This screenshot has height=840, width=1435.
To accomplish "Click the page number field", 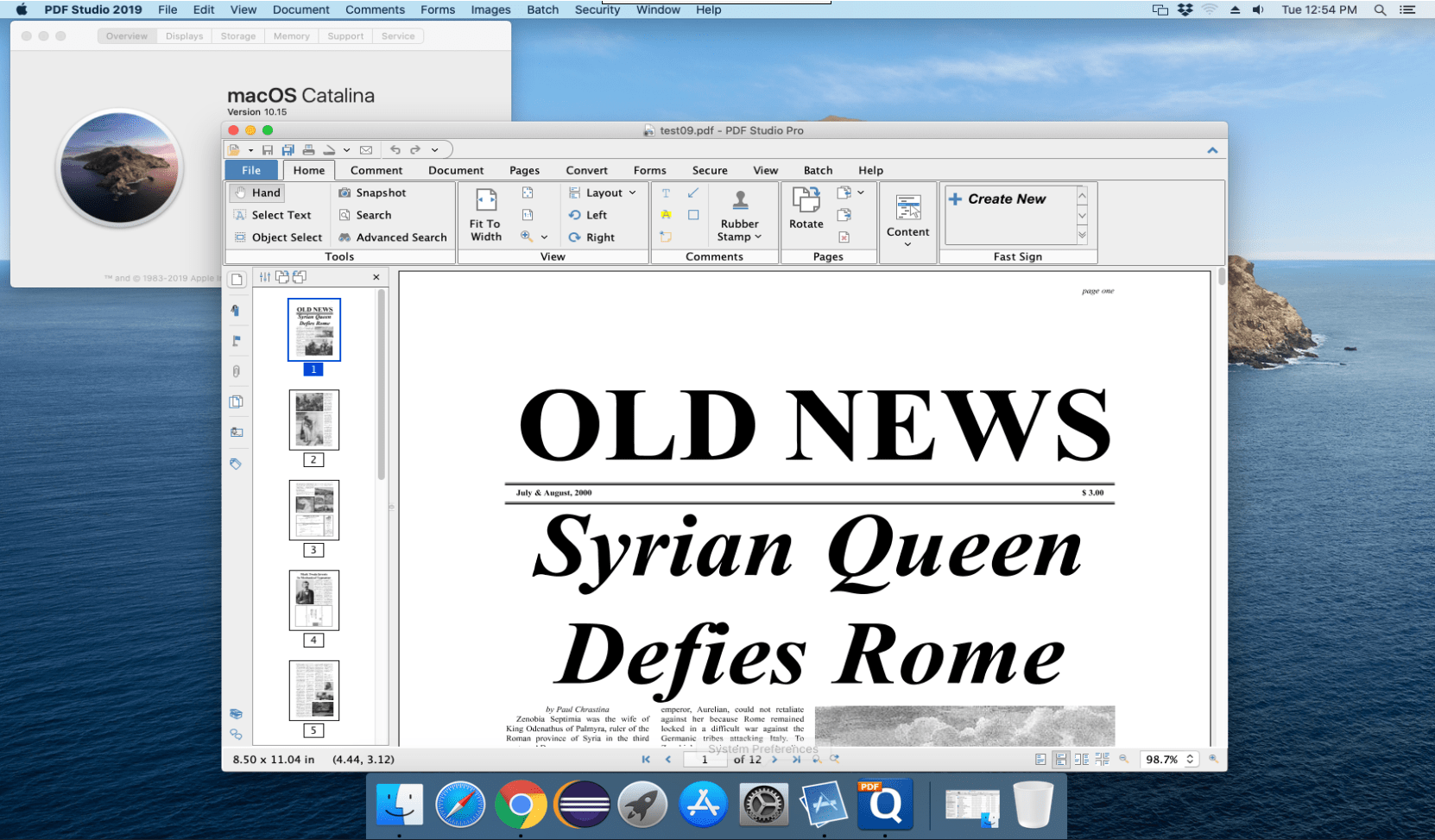I will point(705,760).
